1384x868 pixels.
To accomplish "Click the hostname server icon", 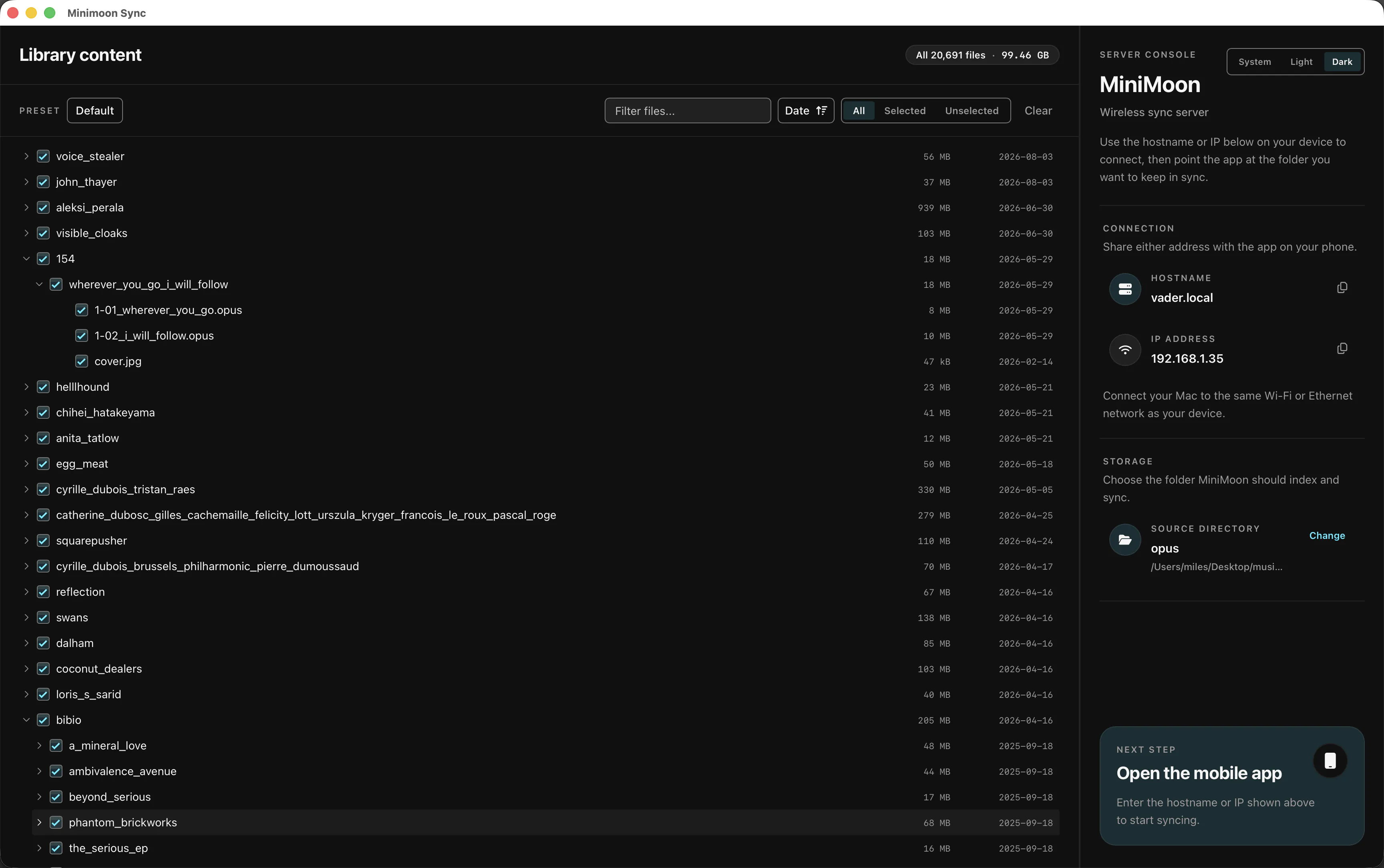I will pyautogui.click(x=1124, y=289).
